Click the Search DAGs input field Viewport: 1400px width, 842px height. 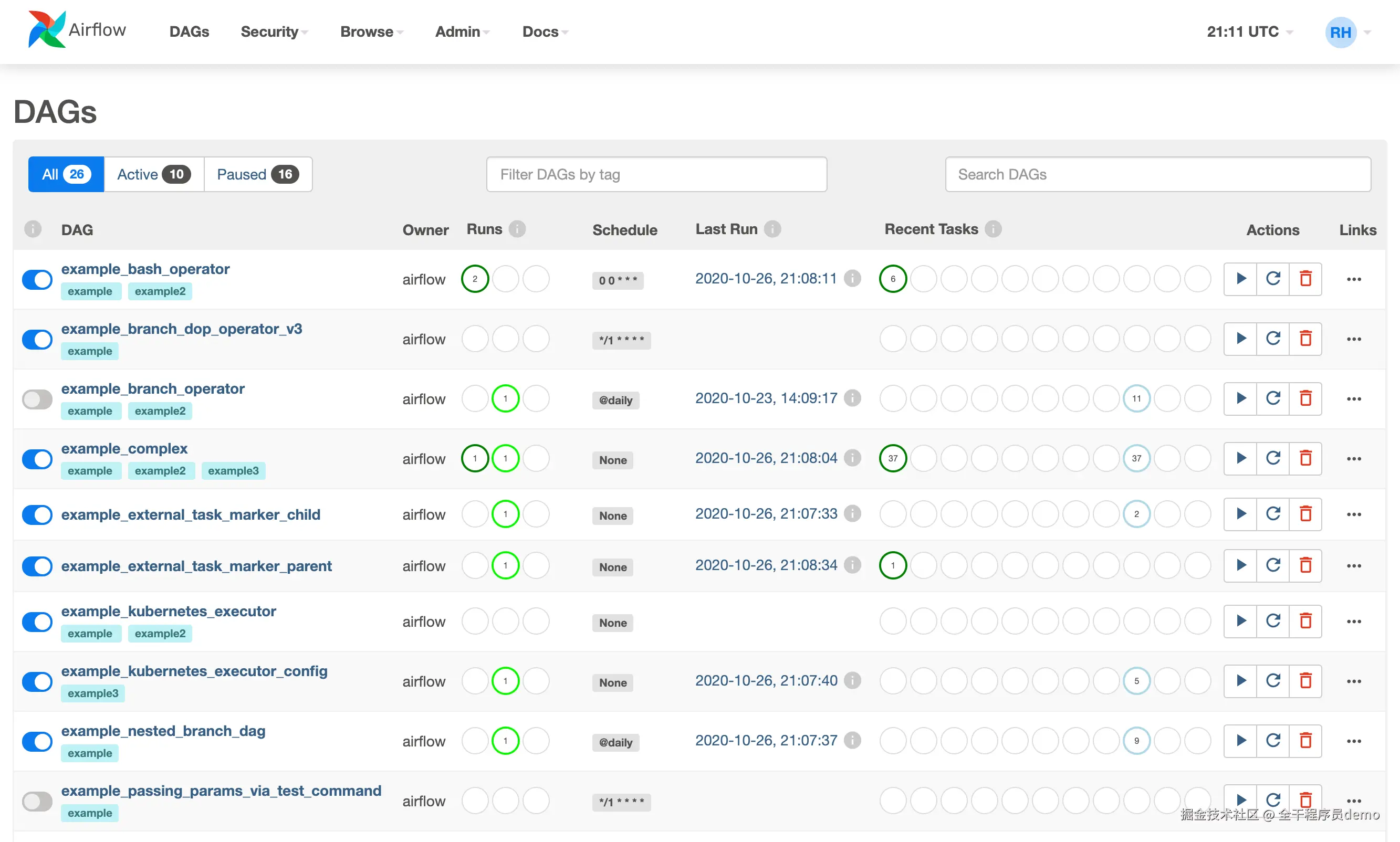[x=1158, y=174]
